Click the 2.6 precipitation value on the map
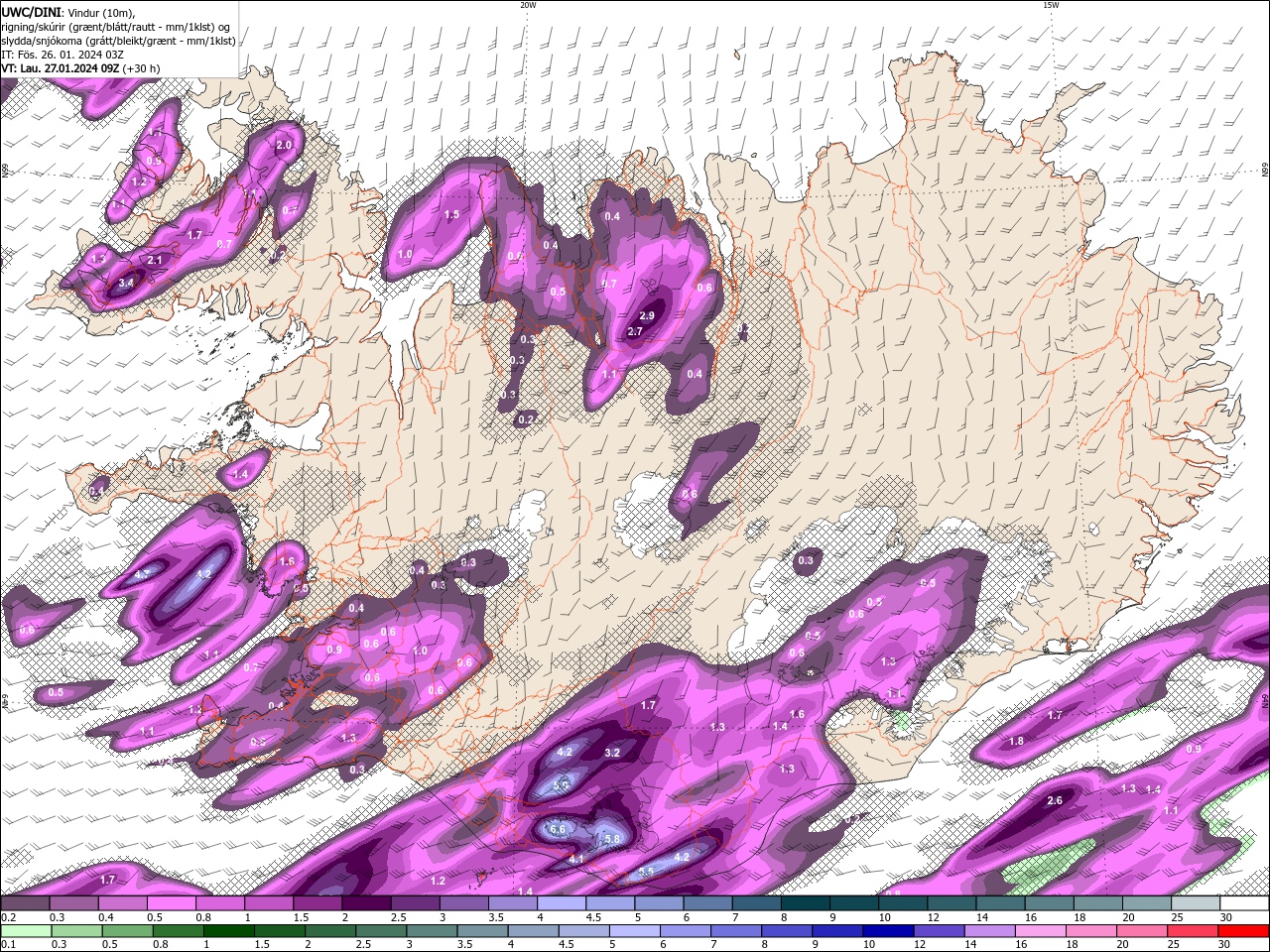 click(1055, 800)
